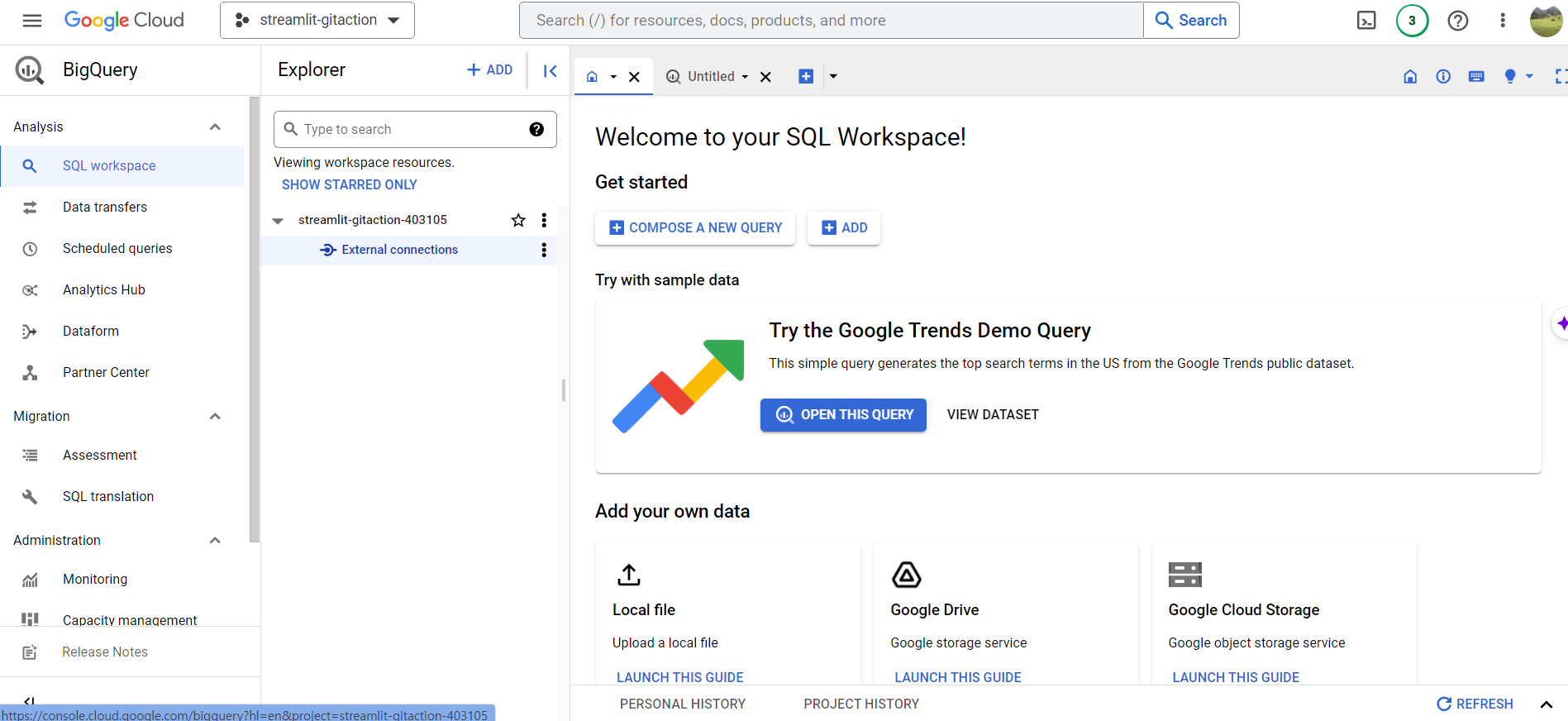Open actions menu for External connections

pos(544,250)
